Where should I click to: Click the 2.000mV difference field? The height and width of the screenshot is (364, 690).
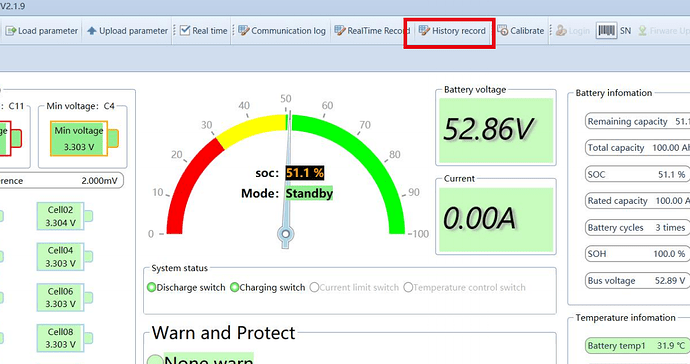(62, 180)
